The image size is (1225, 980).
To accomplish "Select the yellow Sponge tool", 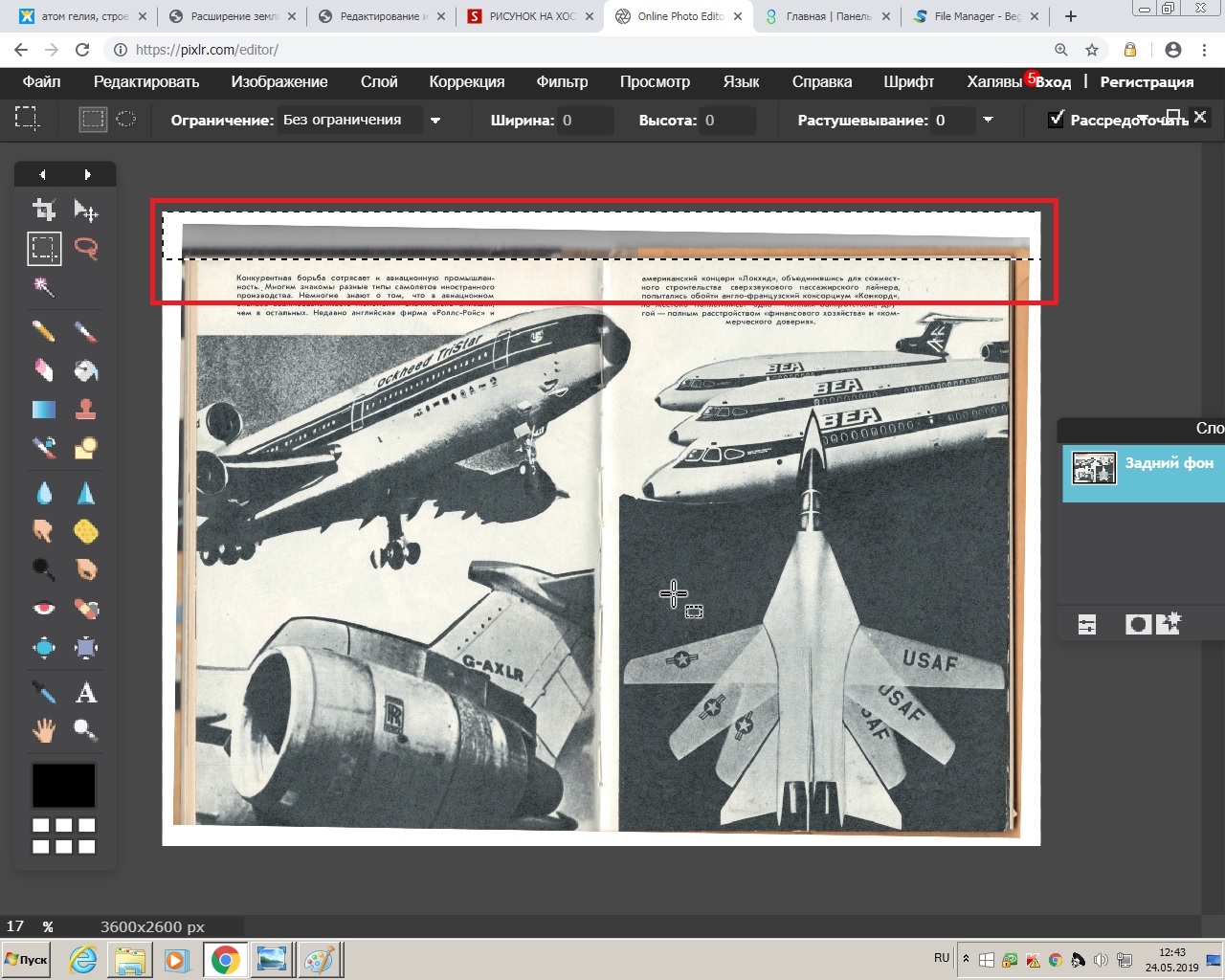I will click(86, 531).
